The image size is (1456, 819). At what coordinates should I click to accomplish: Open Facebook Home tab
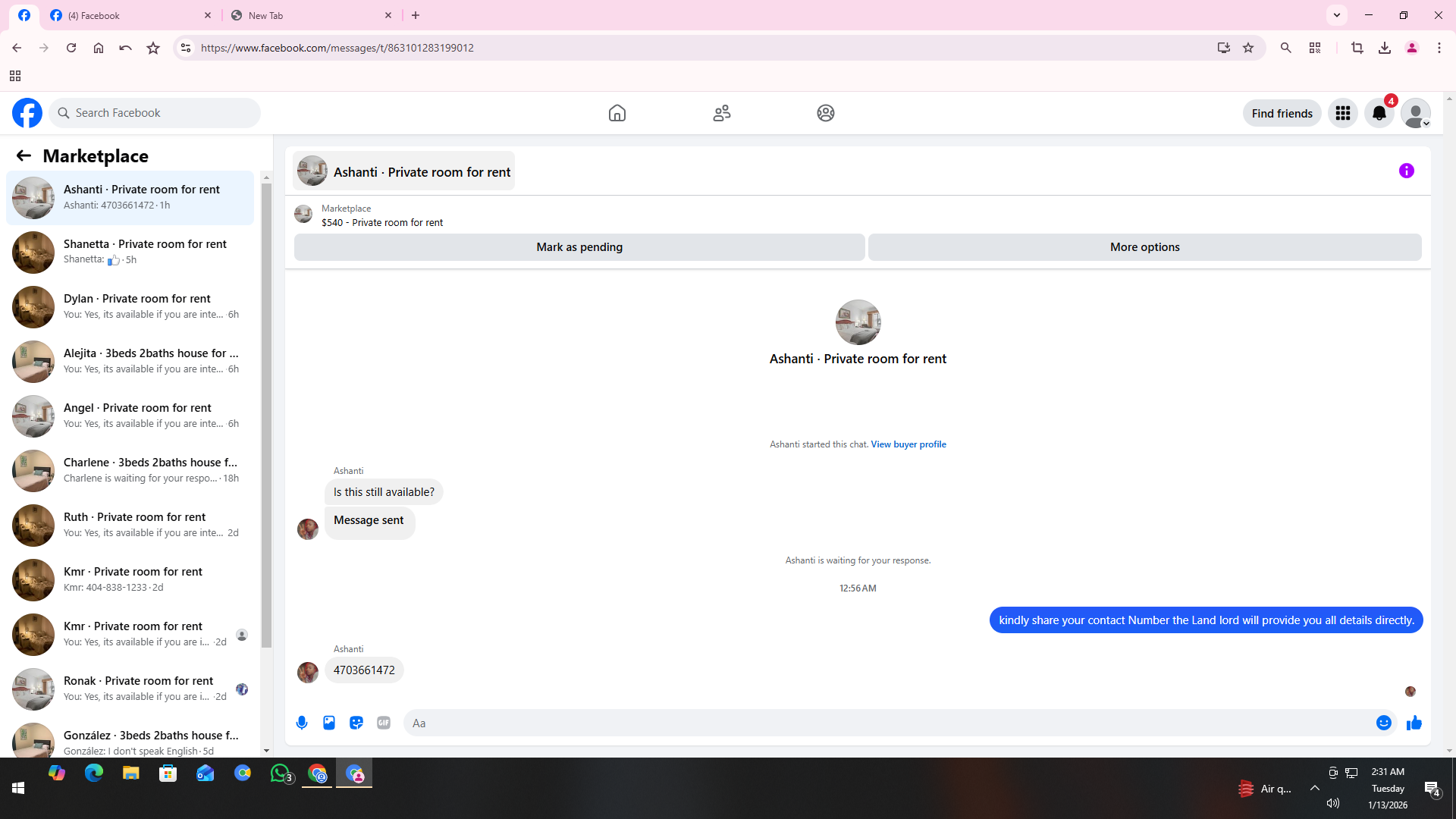click(x=617, y=113)
